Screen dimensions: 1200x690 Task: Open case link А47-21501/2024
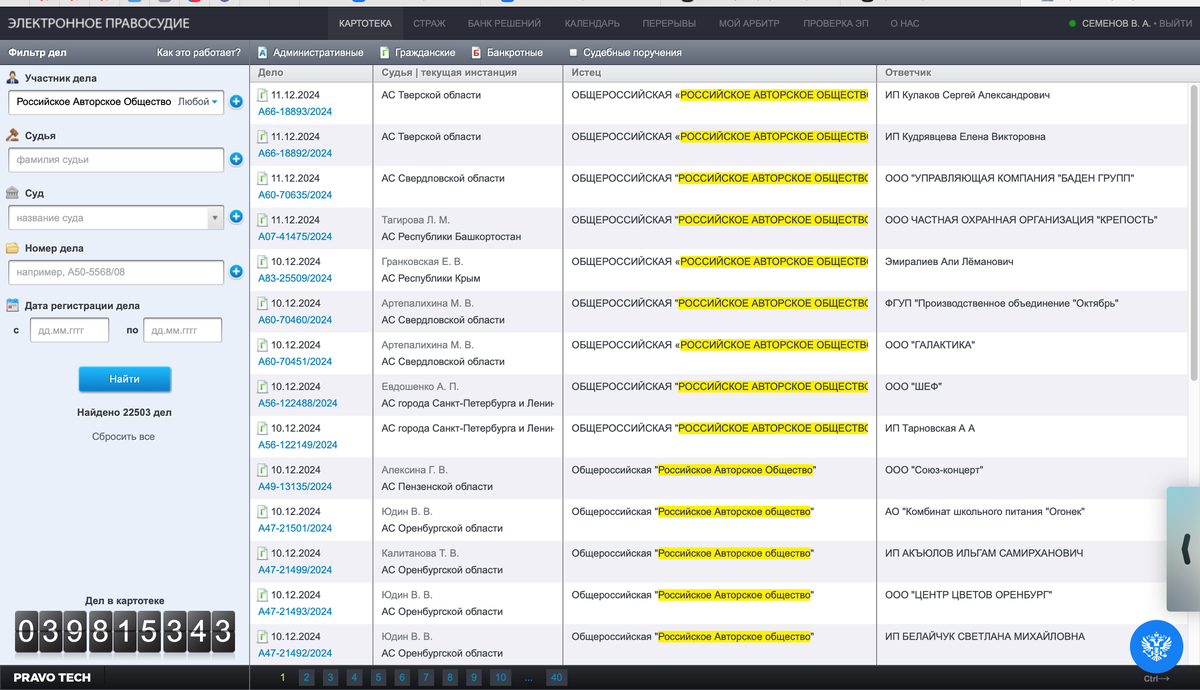295,528
